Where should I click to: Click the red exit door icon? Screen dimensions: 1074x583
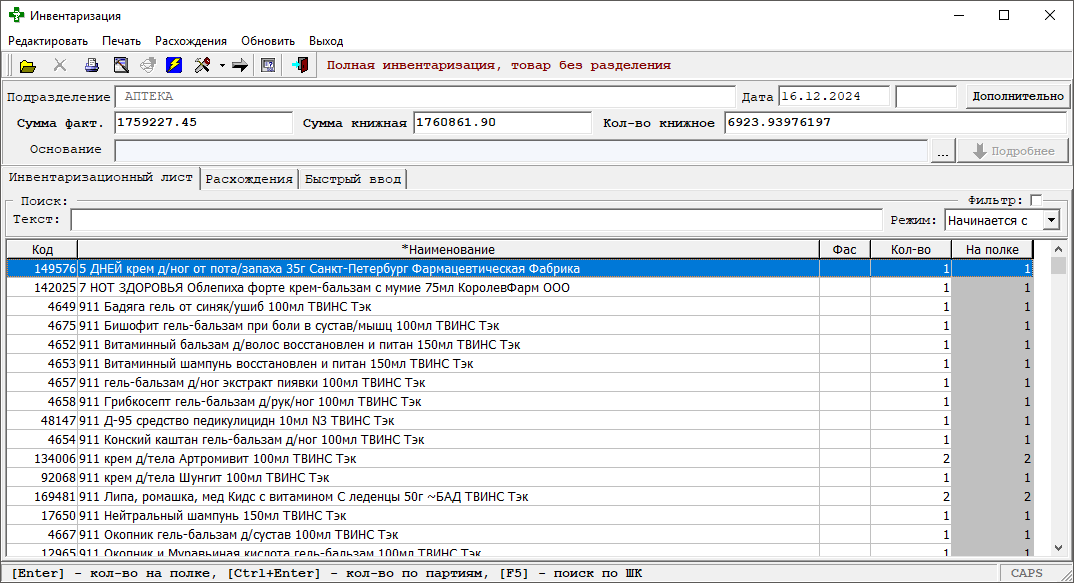[299, 66]
